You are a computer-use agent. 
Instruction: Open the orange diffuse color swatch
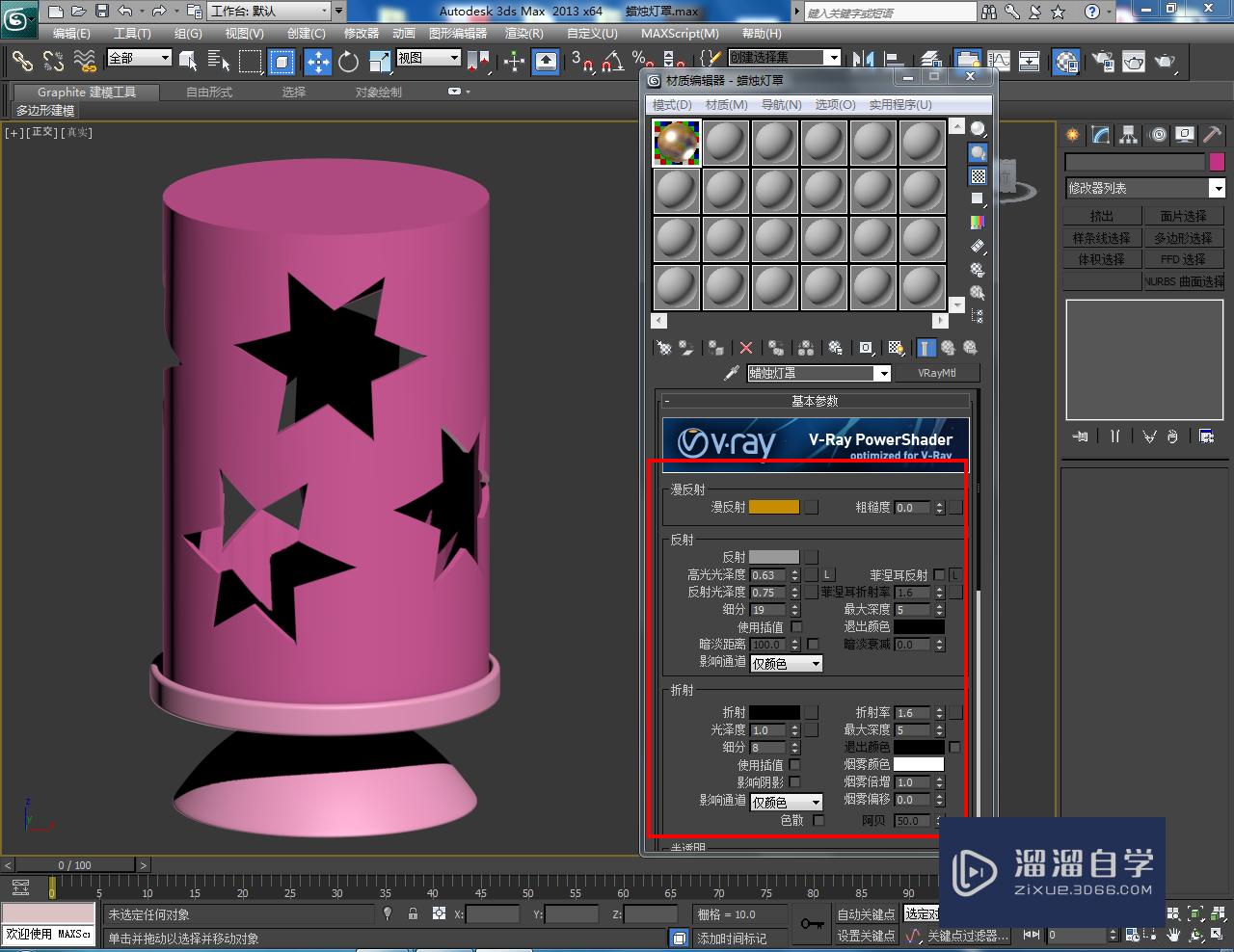coord(774,507)
